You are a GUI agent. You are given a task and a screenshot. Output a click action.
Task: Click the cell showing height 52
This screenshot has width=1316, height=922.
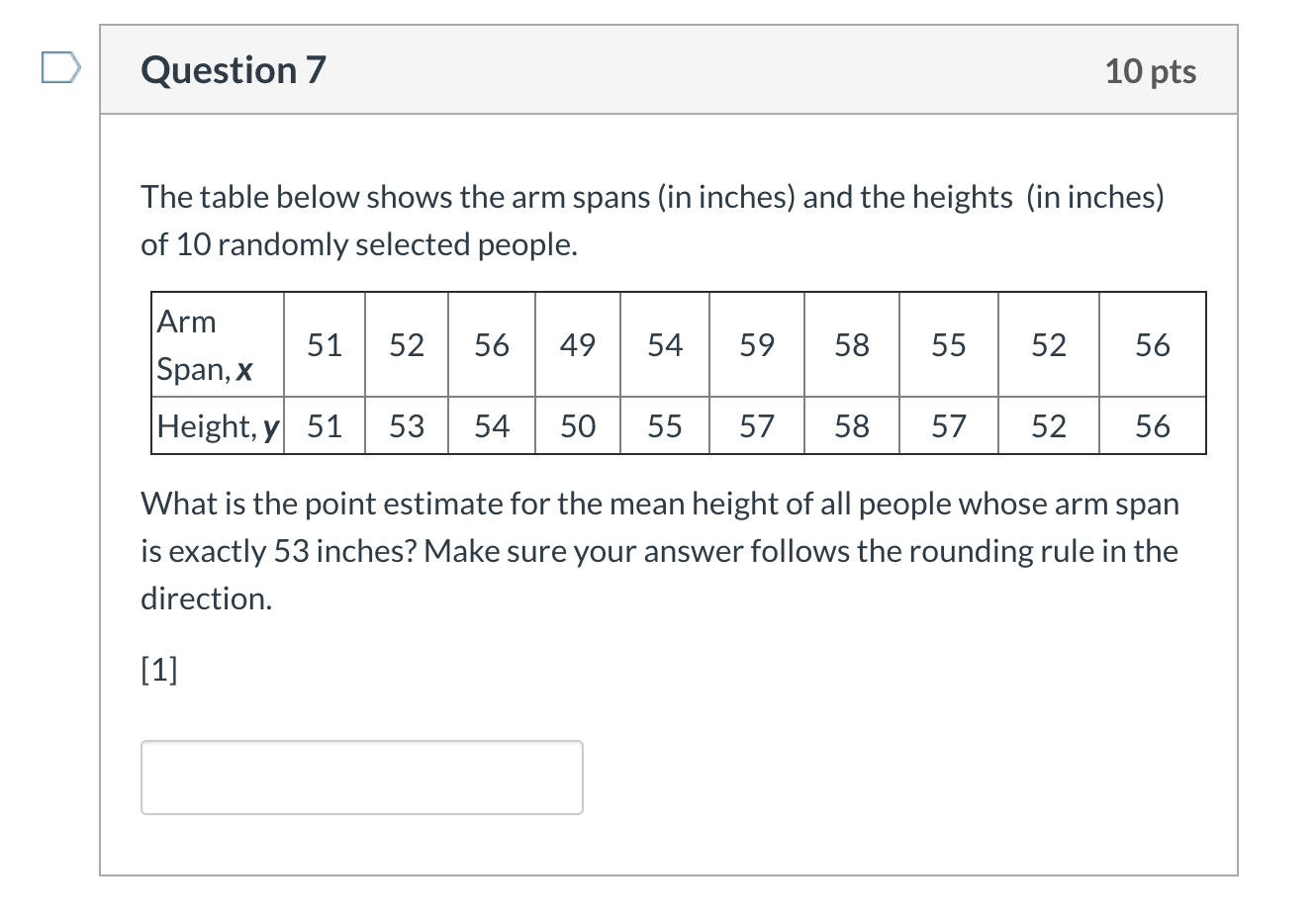(1048, 425)
